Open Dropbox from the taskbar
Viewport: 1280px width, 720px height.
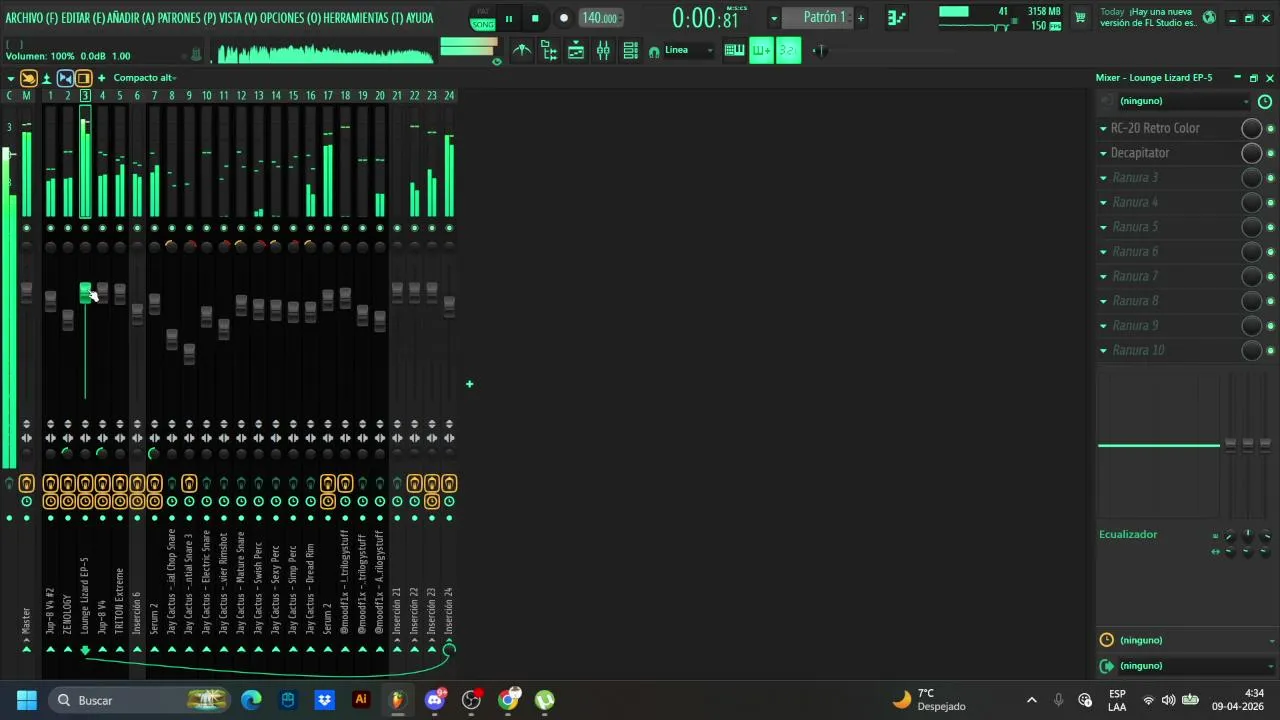(324, 700)
